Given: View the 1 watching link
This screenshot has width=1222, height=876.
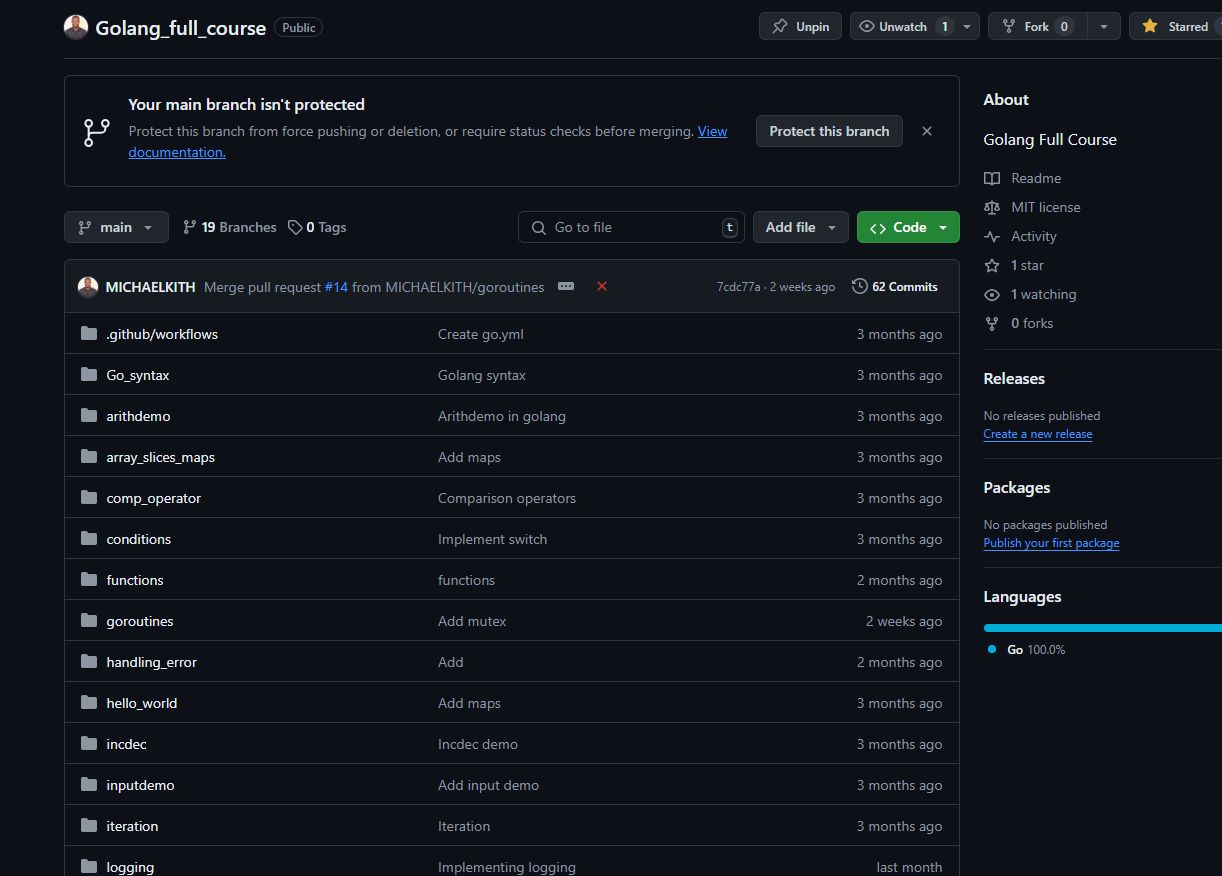Looking at the screenshot, I should coord(1030,294).
